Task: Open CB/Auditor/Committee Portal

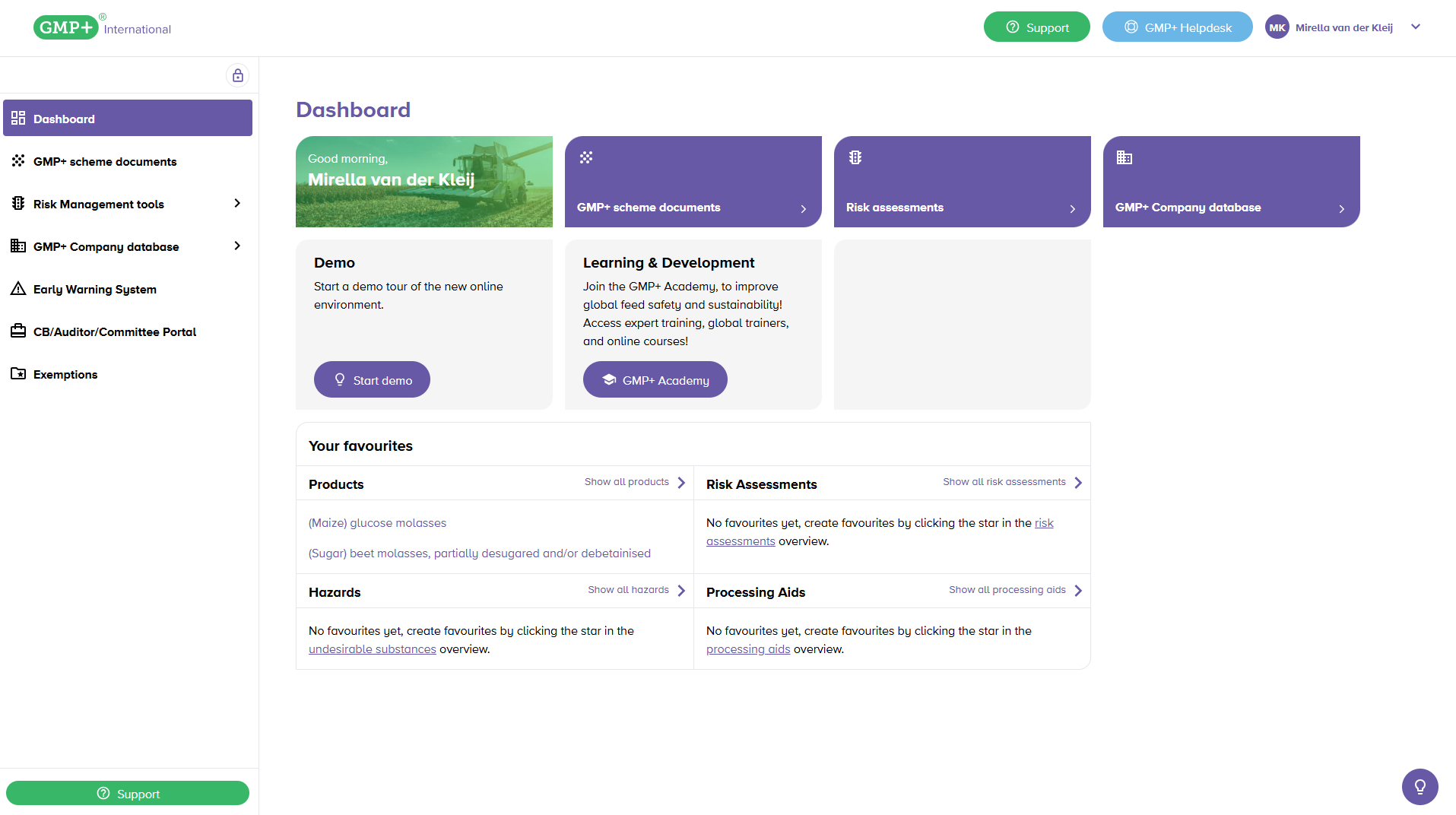Action: tap(128, 331)
